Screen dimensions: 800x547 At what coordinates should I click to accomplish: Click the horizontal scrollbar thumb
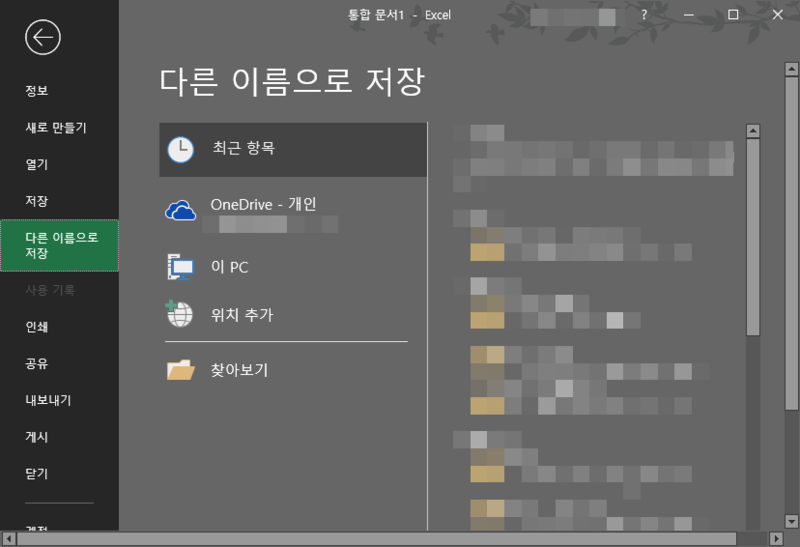377,538
